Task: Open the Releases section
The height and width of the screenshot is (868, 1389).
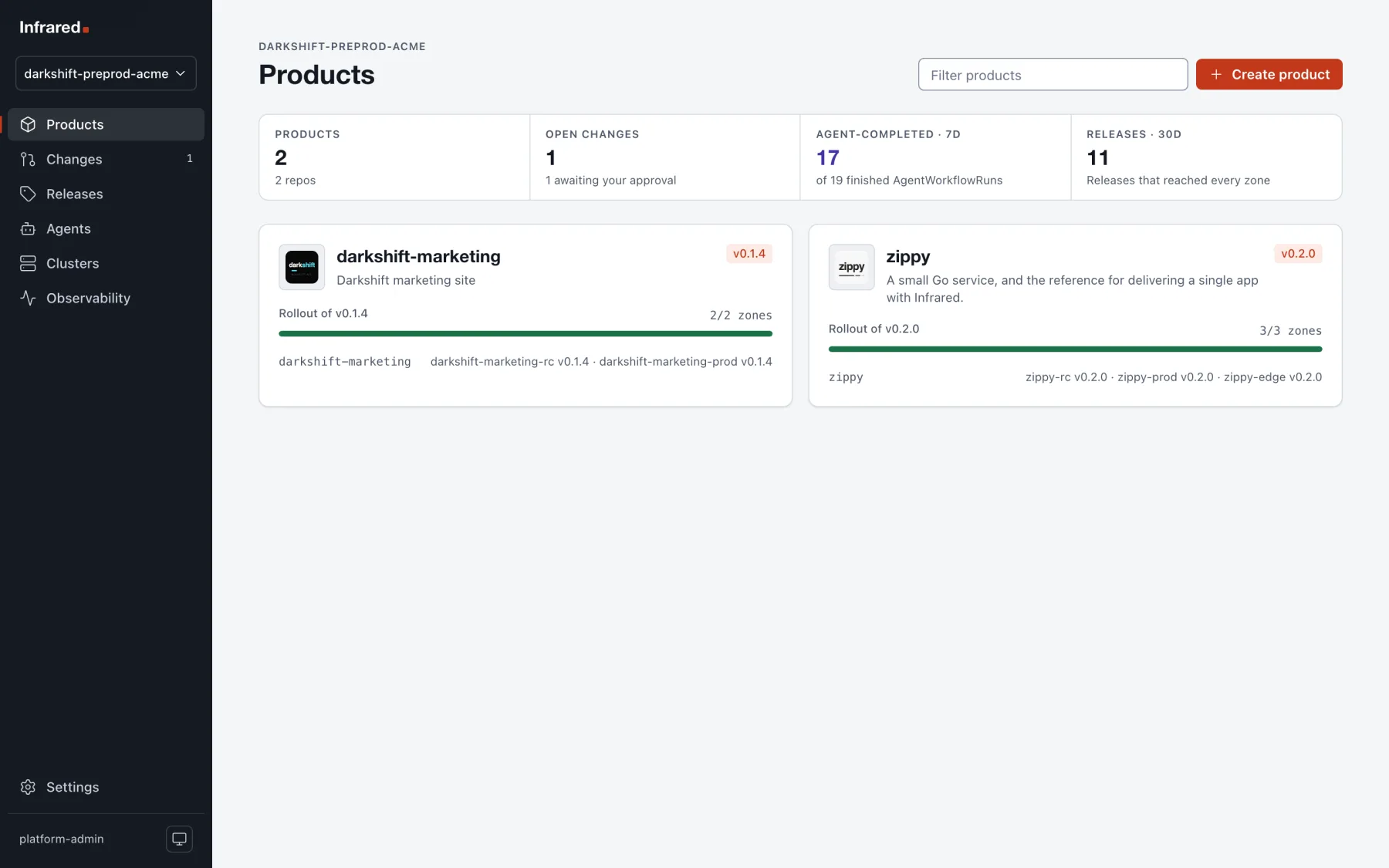Action: tap(106, 194)
